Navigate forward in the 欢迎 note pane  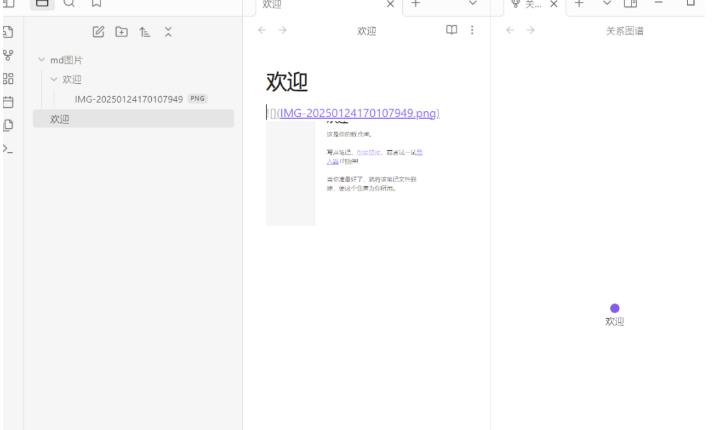(282, 30)
